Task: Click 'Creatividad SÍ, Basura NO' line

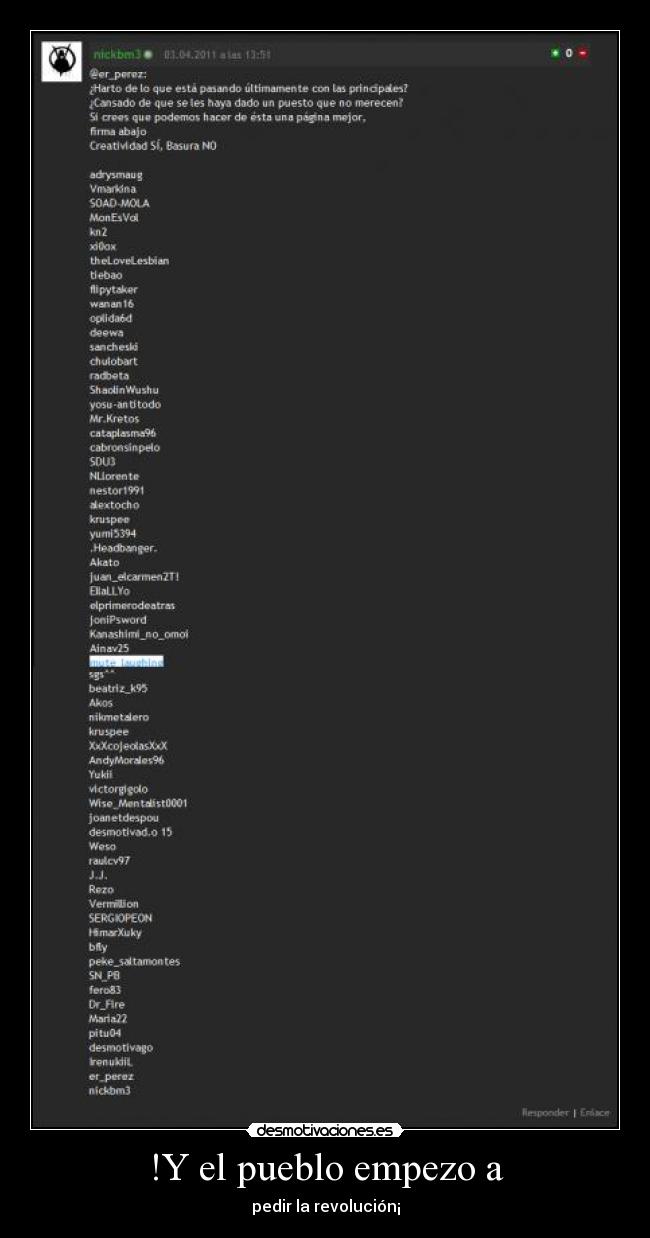Action: click(152, 145)
